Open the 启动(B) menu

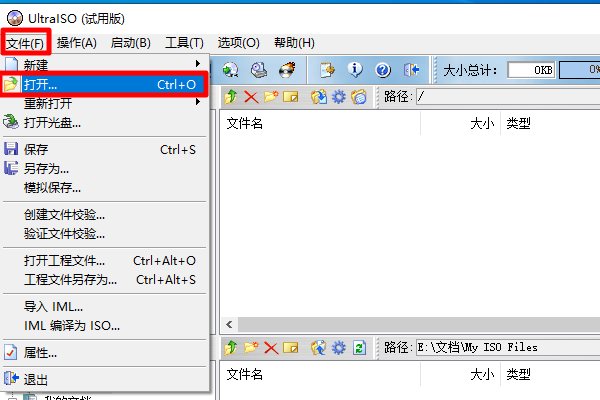130,42
